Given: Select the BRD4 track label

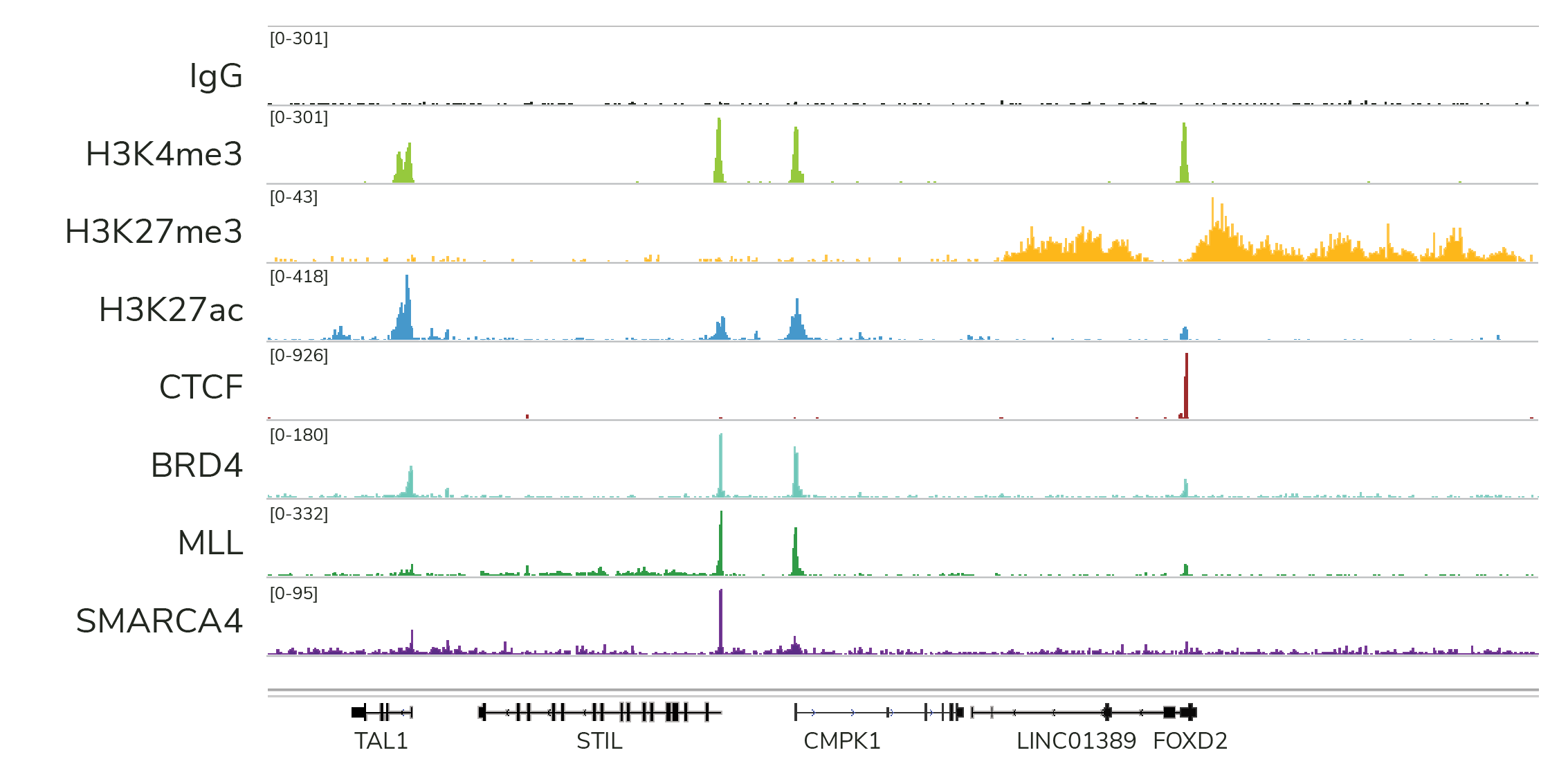Looking at the screenshot, I should tap(197, 465).
